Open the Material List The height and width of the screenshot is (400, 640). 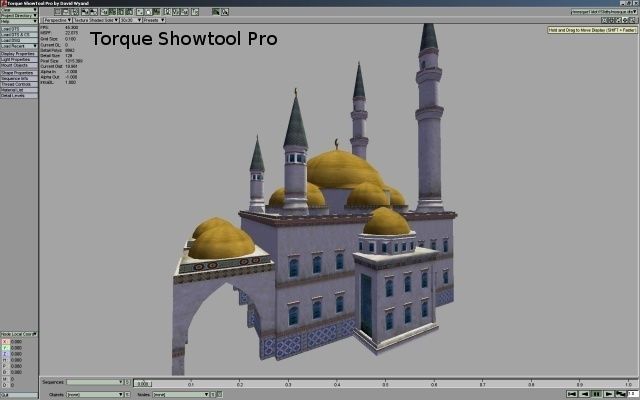19,90
